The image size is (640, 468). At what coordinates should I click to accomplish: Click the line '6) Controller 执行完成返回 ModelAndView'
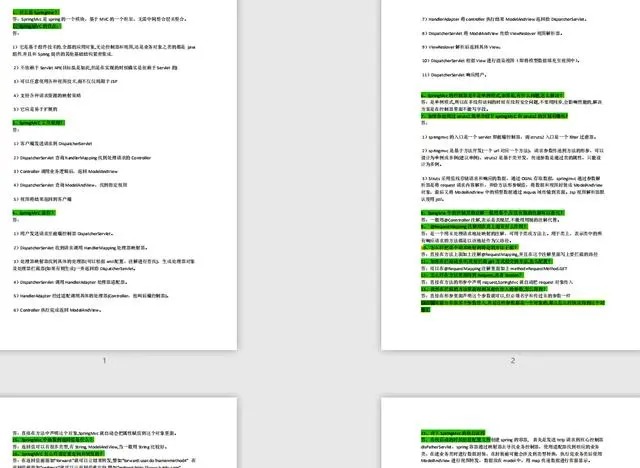(x=57, y=310)
